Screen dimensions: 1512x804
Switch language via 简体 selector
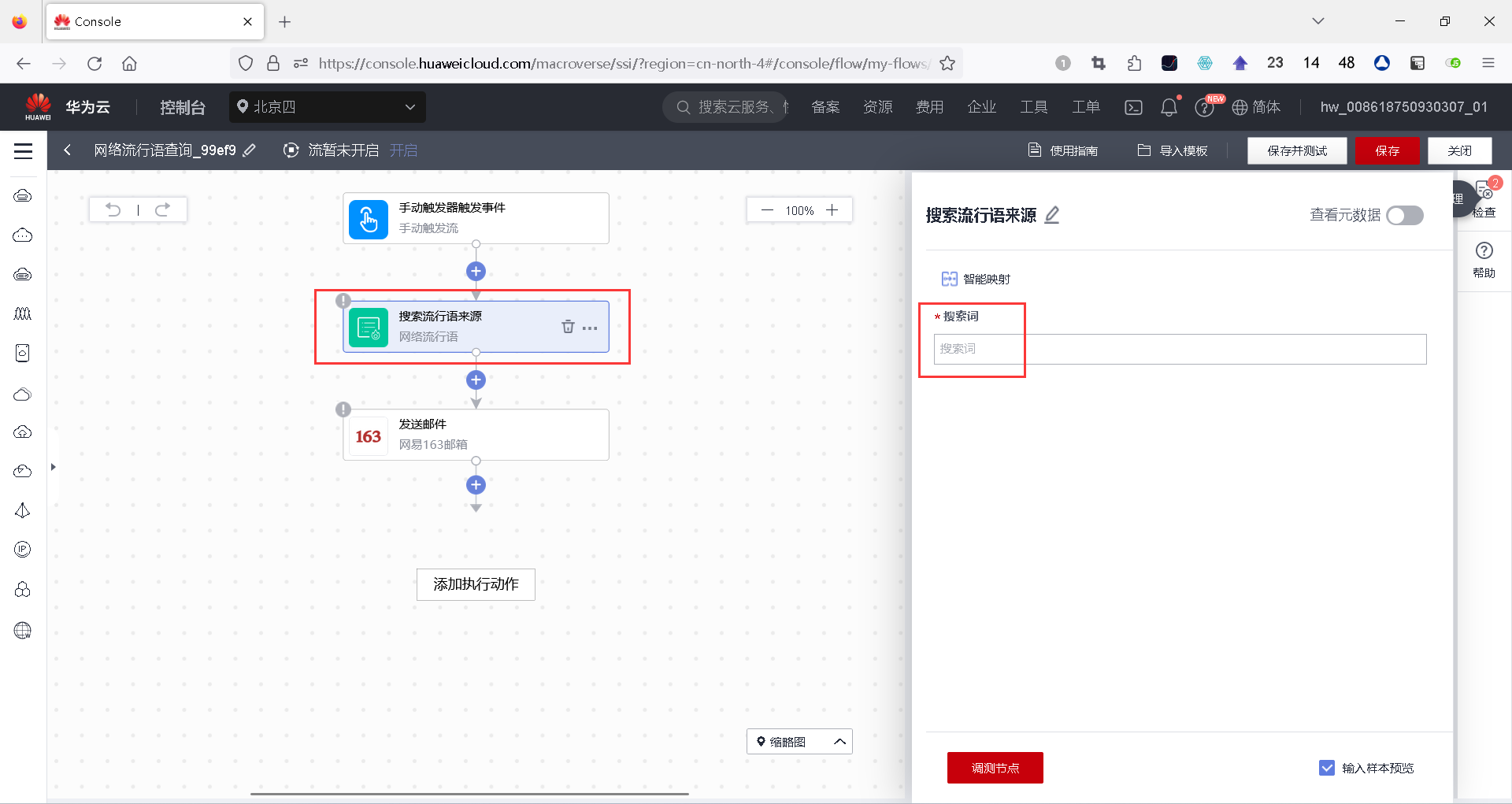click(1256, 107)
